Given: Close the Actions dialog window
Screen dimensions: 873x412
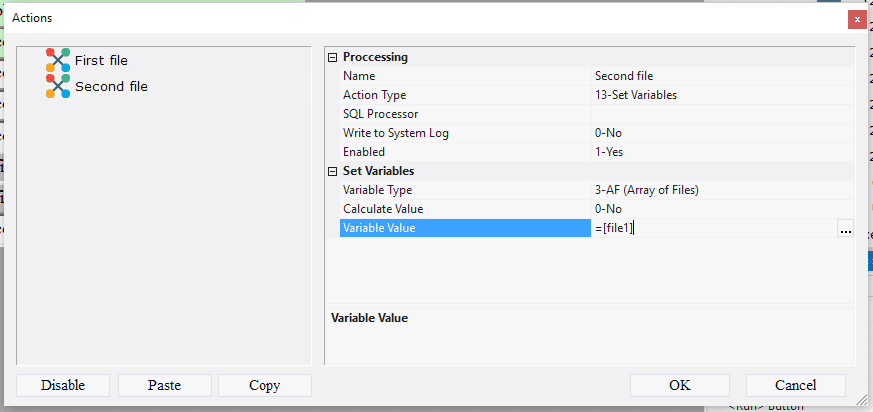Looking at the screenshot, I should pos(857,19).
